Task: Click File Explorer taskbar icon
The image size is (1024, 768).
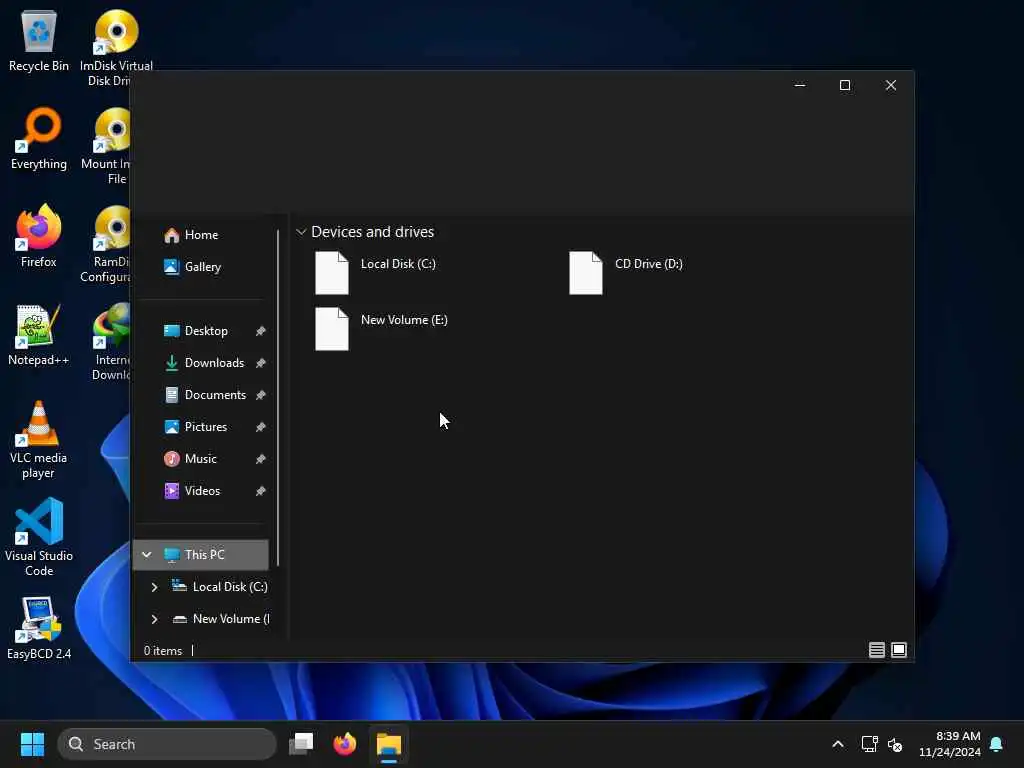Action: point(389,744)
